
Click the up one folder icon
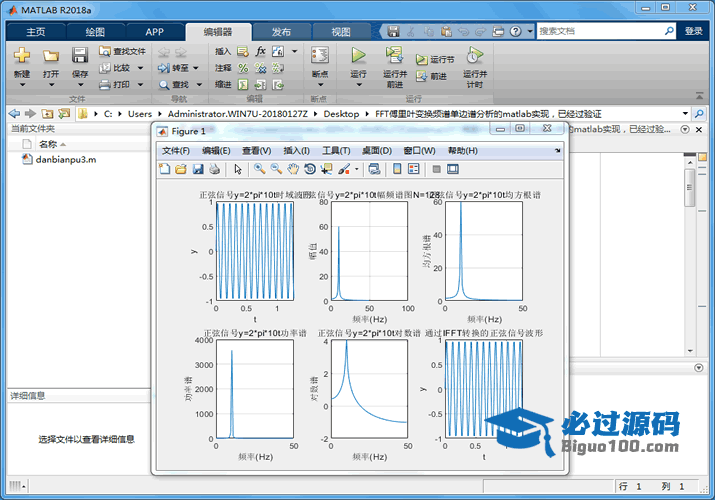tap(47, 113)
